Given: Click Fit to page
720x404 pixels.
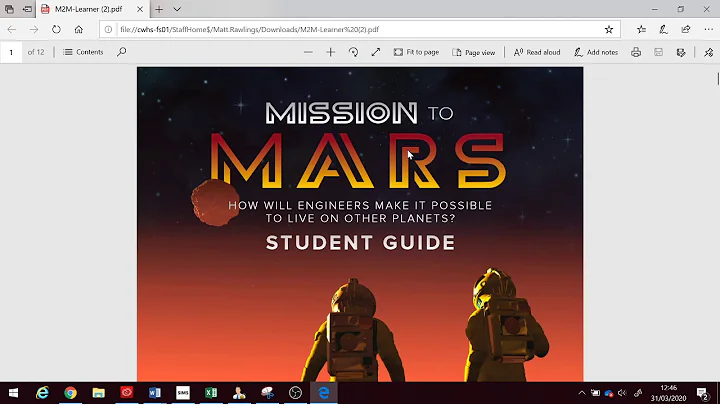Looking at the screenshot, I should coord(416,52).
